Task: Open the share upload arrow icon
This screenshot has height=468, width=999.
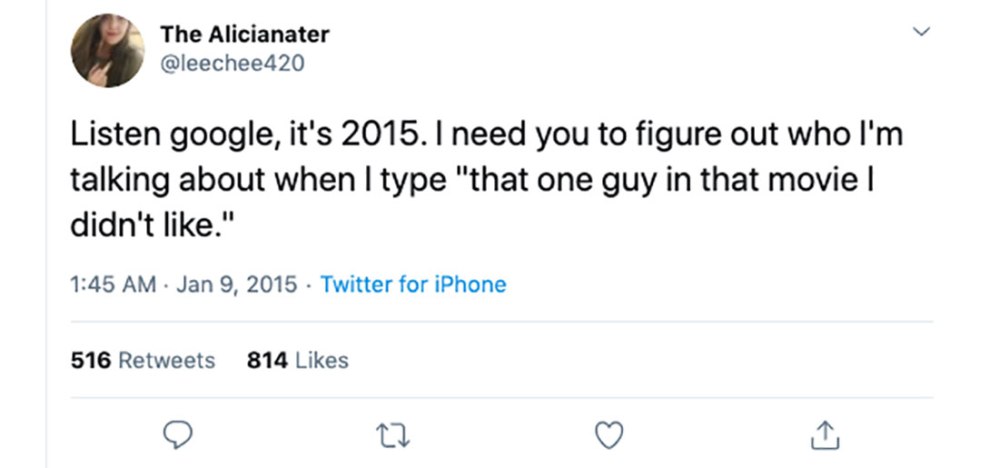Action: click(x=825, y=436)
